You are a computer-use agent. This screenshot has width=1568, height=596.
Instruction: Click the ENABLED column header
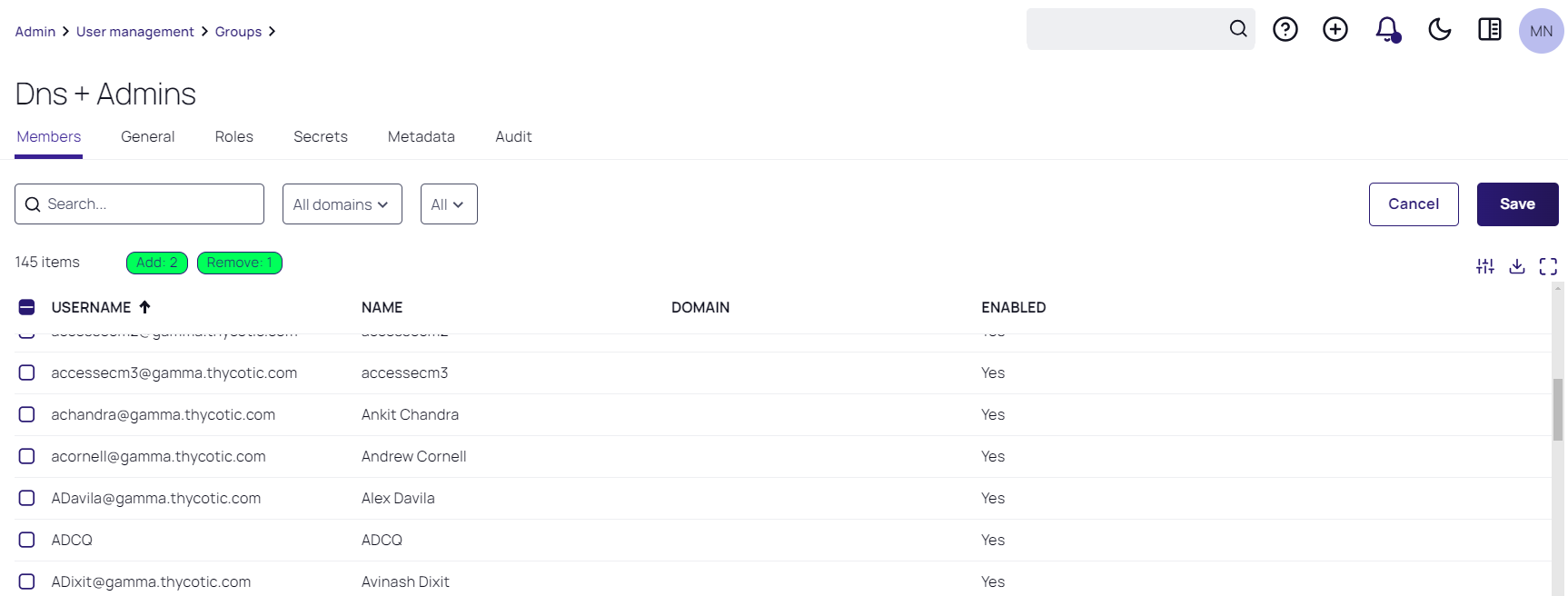[x=1014, y=307]
